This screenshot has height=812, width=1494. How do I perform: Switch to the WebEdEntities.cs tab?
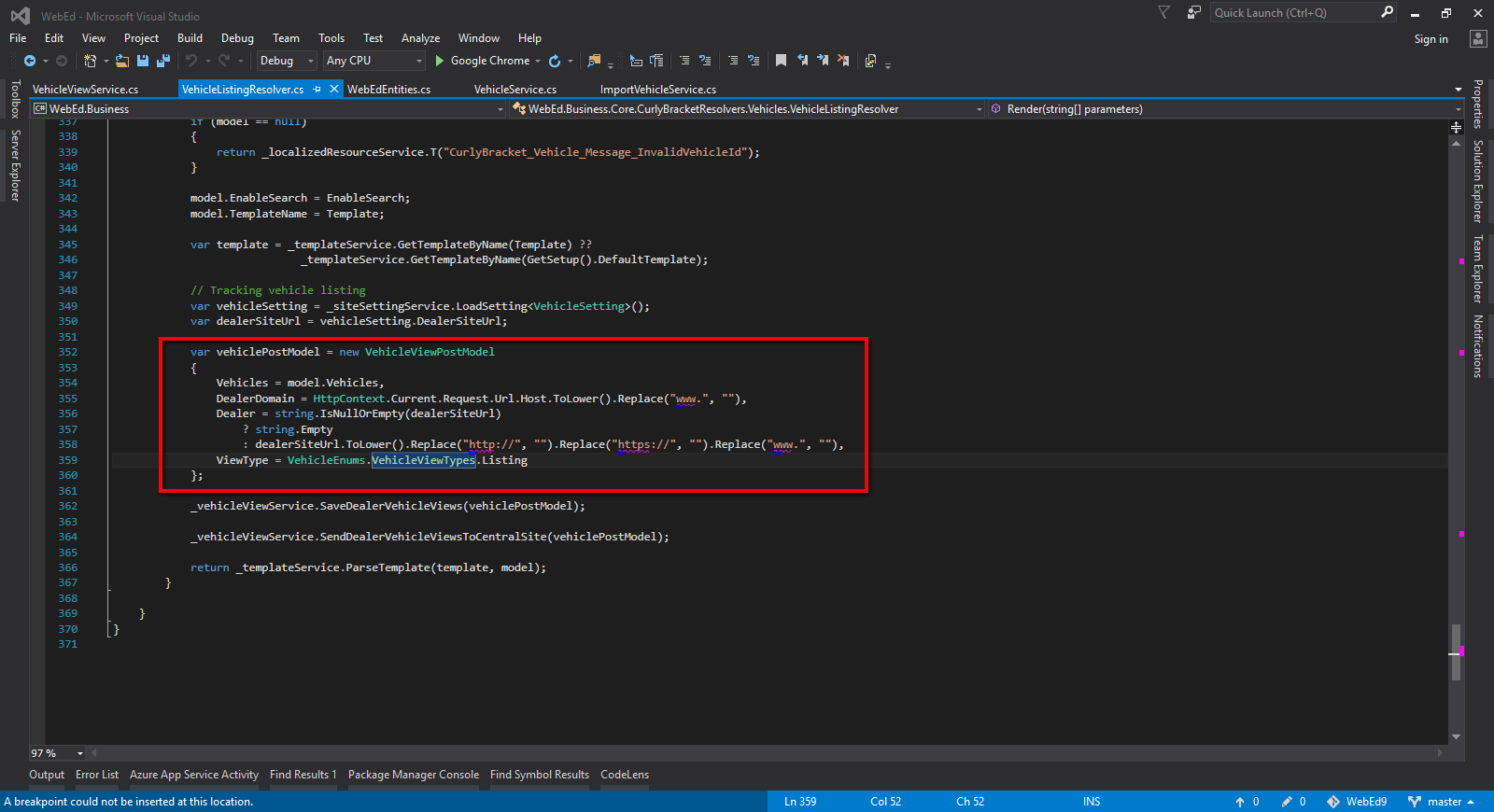pyautogui.click(x=388, y=90)
